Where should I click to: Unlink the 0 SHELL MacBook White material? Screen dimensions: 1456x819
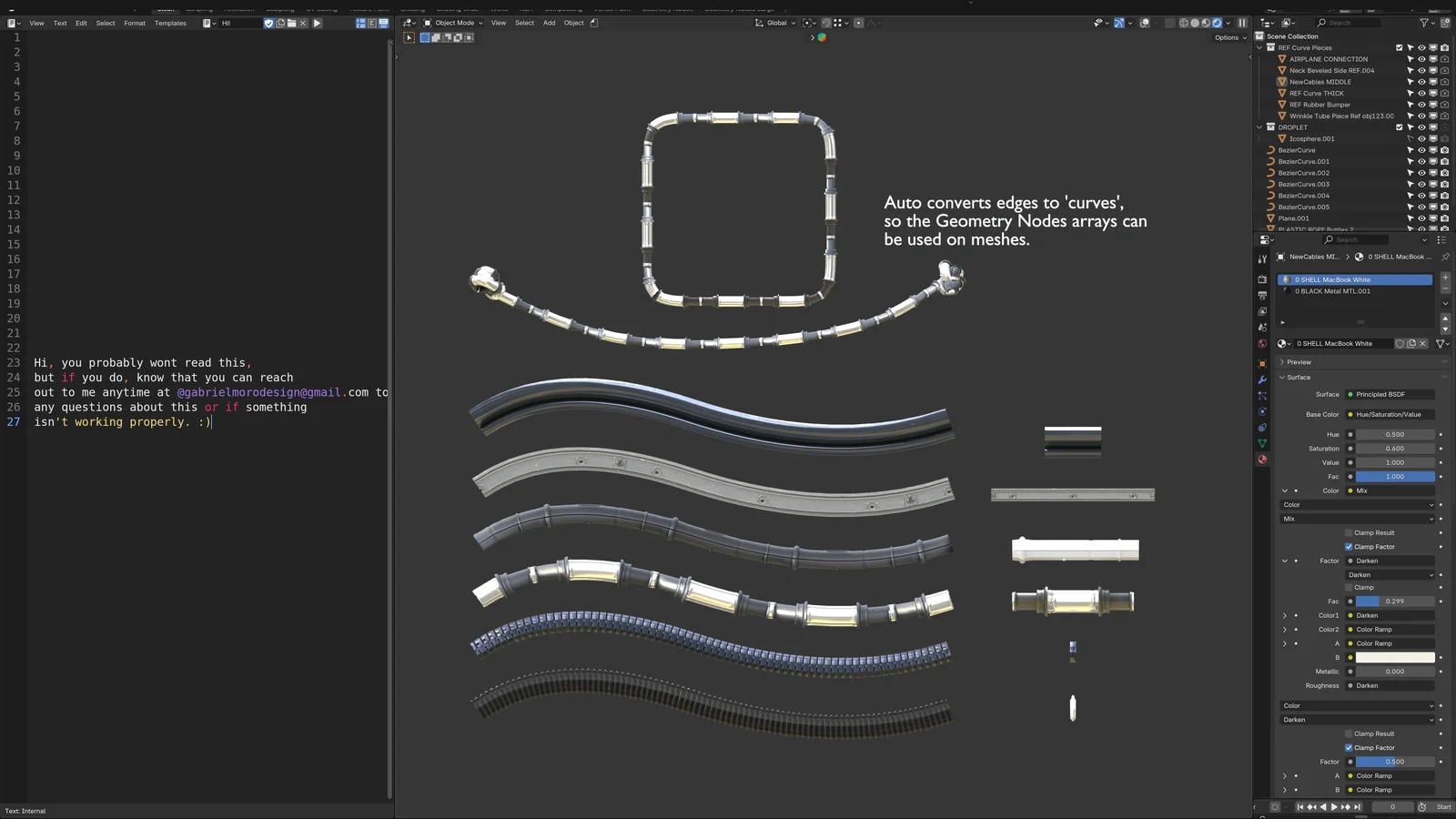point(1422,343)
